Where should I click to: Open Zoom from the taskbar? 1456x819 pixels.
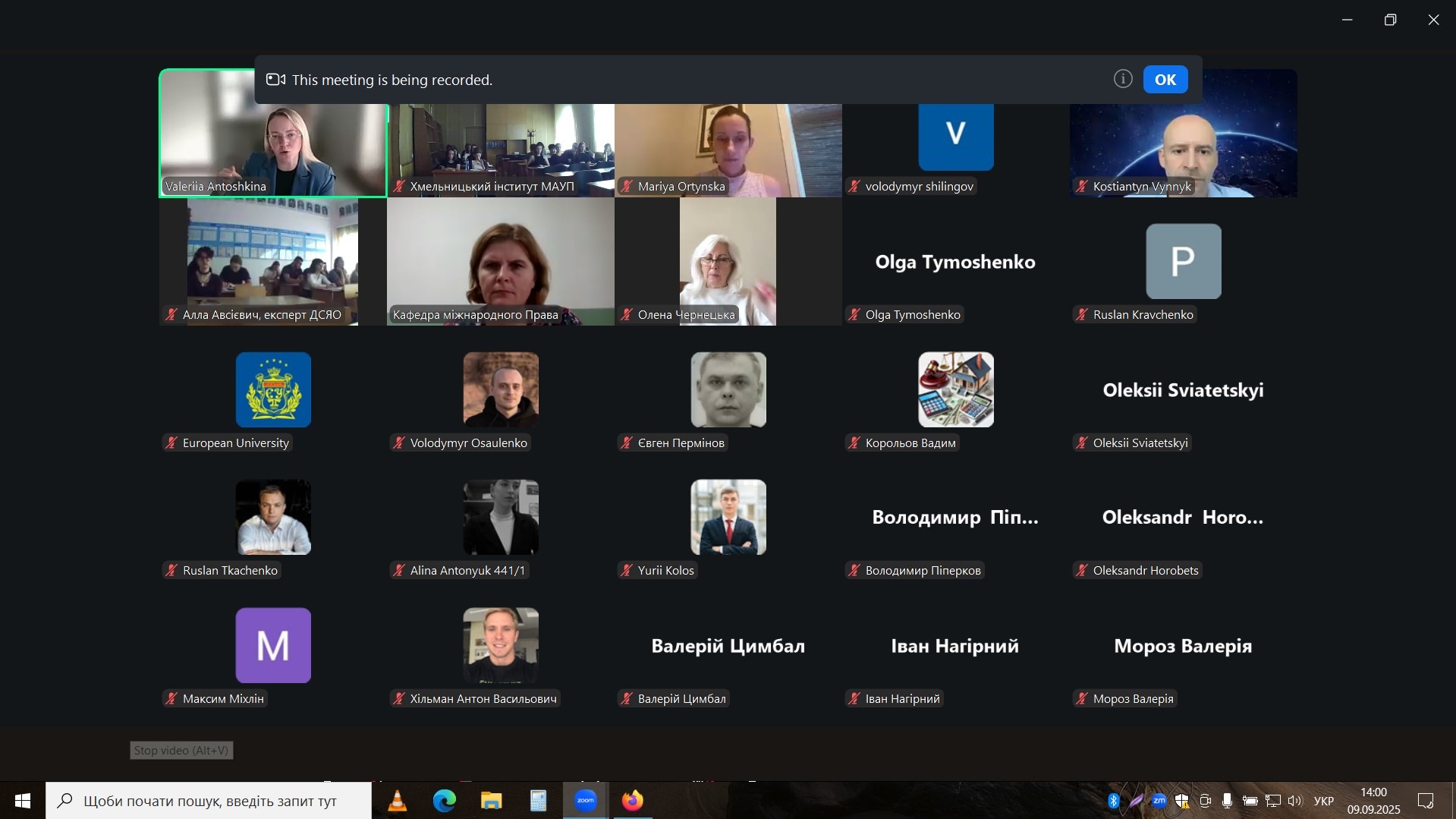coord(585,801)
